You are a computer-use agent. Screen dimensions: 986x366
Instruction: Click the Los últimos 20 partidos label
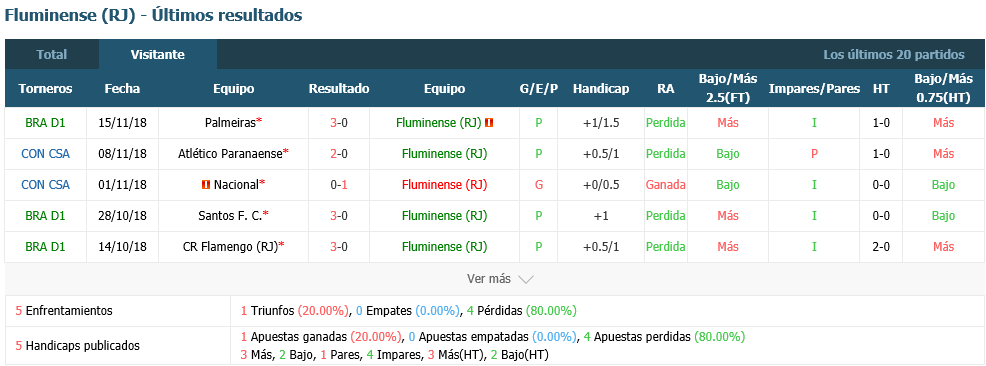point(894,55)
